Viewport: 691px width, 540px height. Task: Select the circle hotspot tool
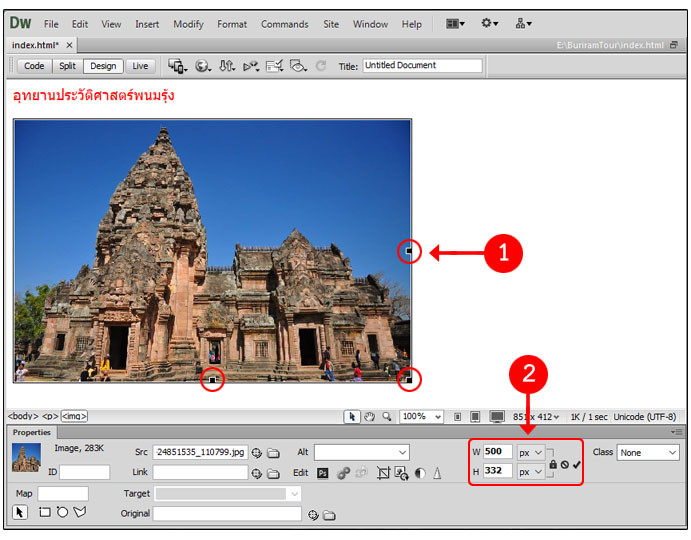[60, 513]
